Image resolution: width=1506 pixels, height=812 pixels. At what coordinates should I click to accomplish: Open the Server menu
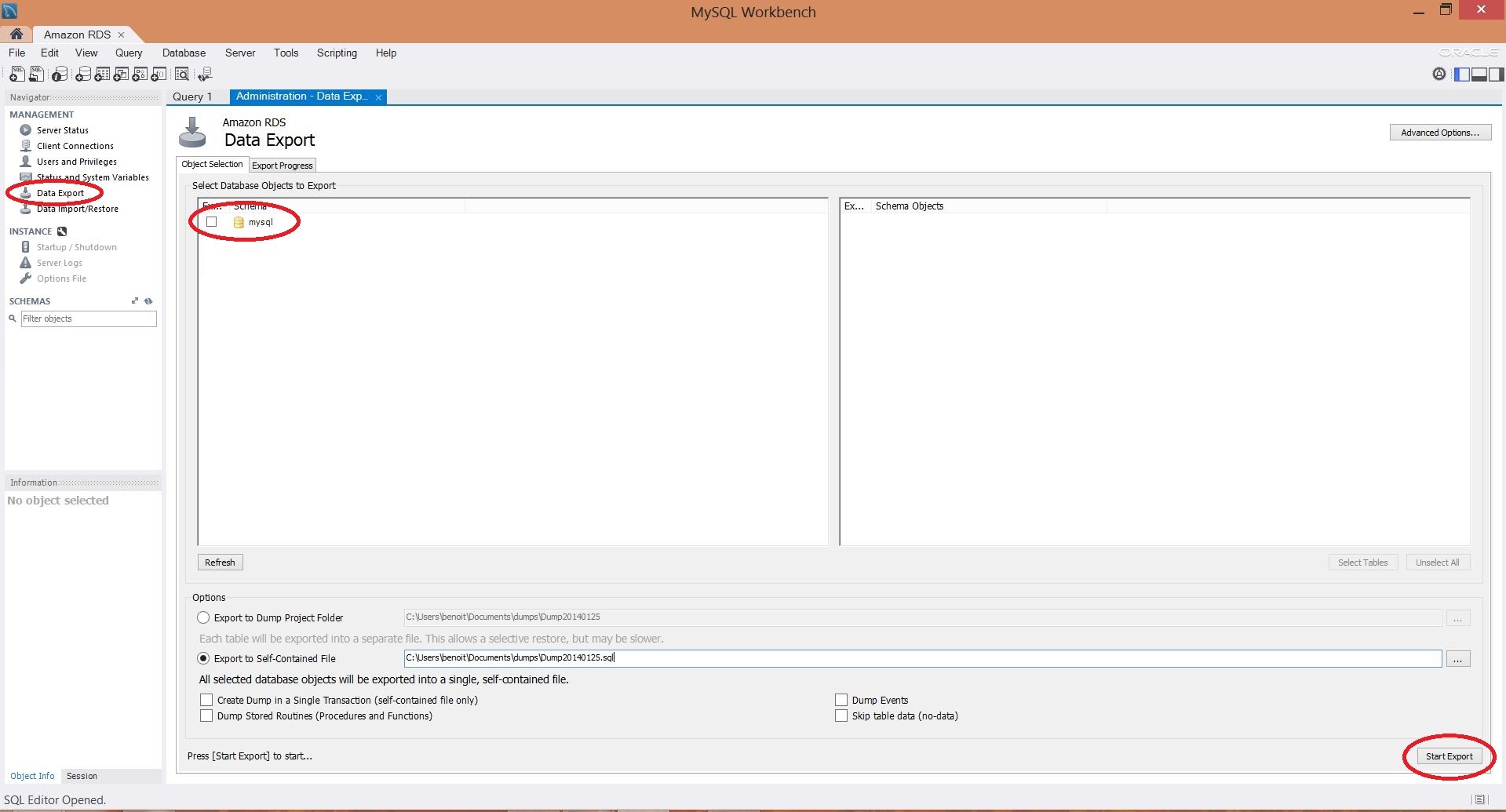point(240,53)
